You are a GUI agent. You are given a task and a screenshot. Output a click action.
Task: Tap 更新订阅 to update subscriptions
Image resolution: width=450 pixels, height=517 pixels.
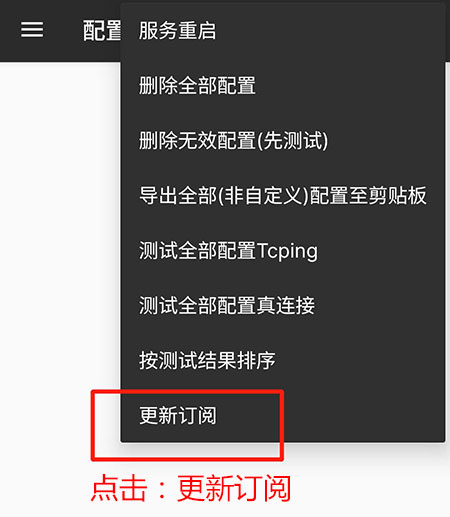point(283,415)
